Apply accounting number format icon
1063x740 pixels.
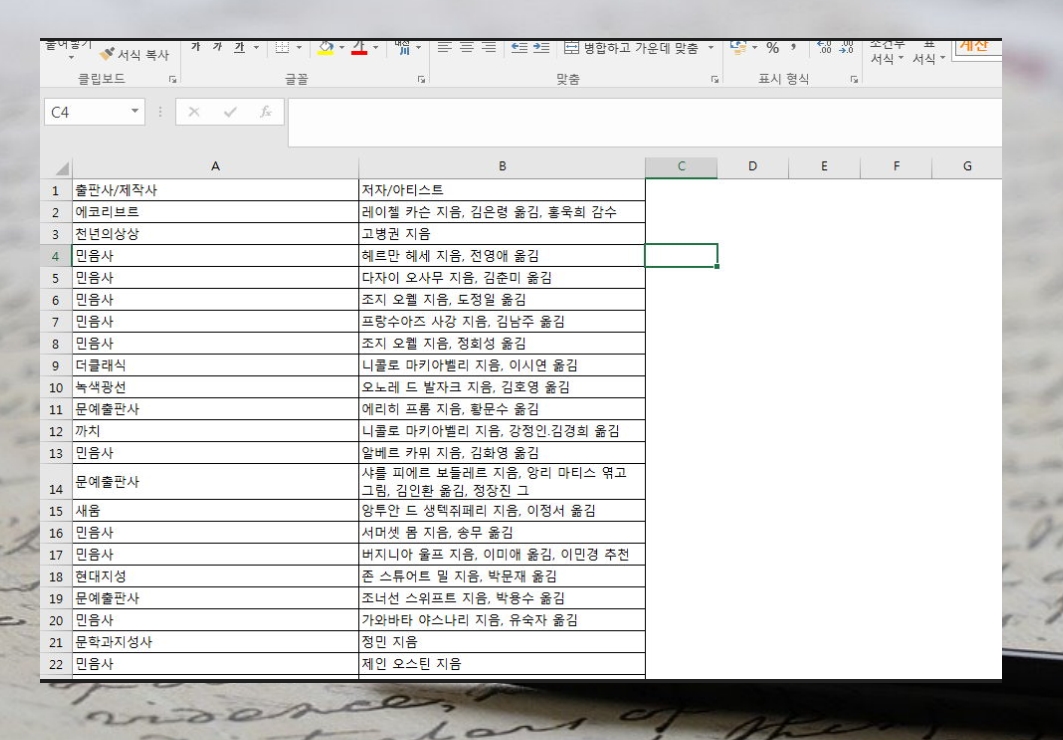coord(738,47)
